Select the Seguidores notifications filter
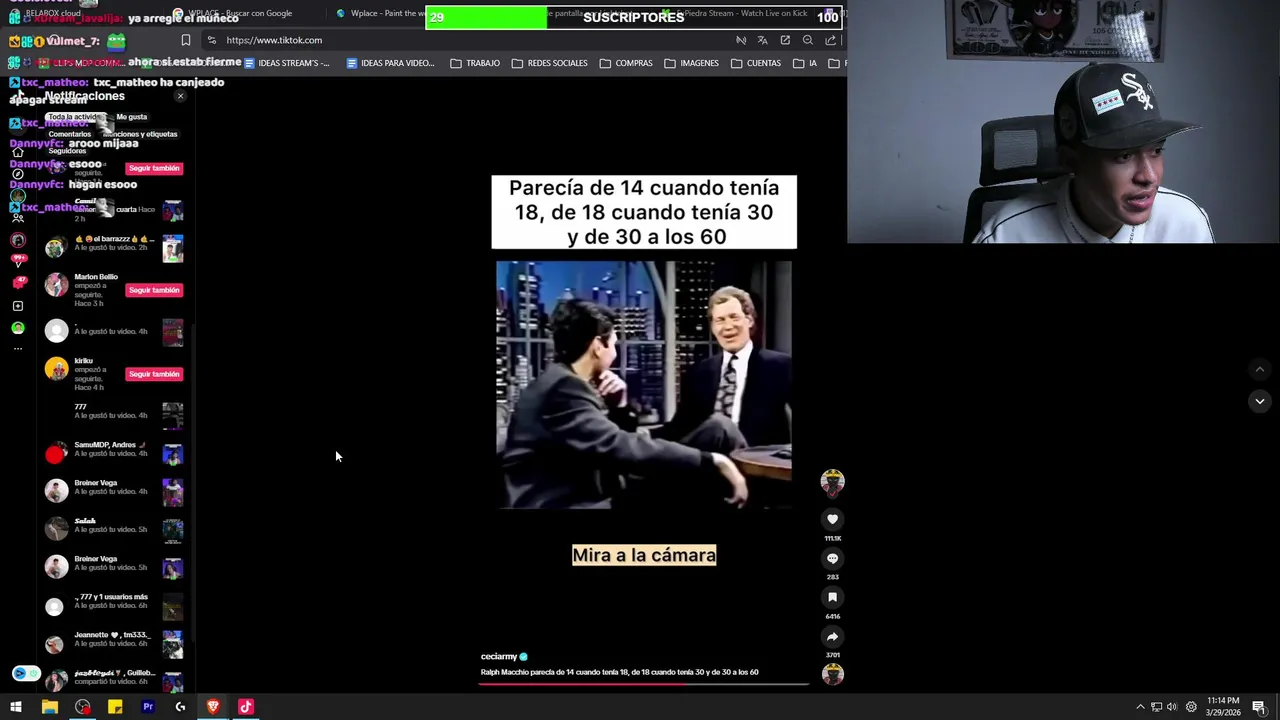The width and height of the screenshot is (1280, 720). click(x=67, y=151)
